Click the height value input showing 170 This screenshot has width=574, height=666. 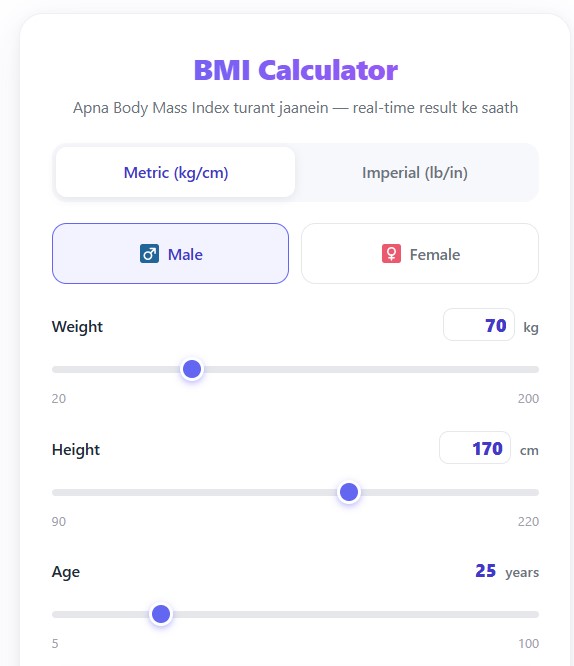coord(475,448)
